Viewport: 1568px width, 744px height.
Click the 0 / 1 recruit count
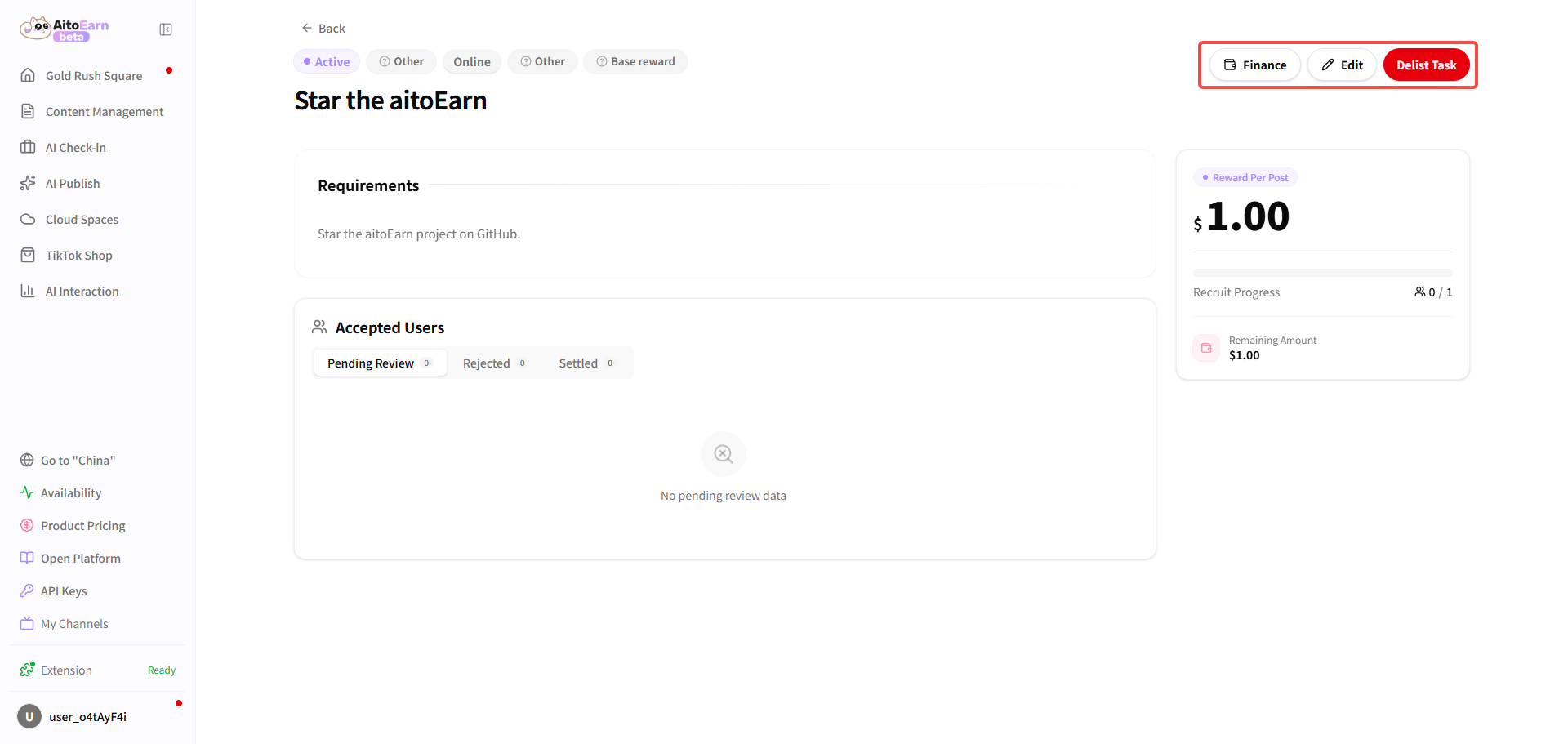coord(1441,292)
